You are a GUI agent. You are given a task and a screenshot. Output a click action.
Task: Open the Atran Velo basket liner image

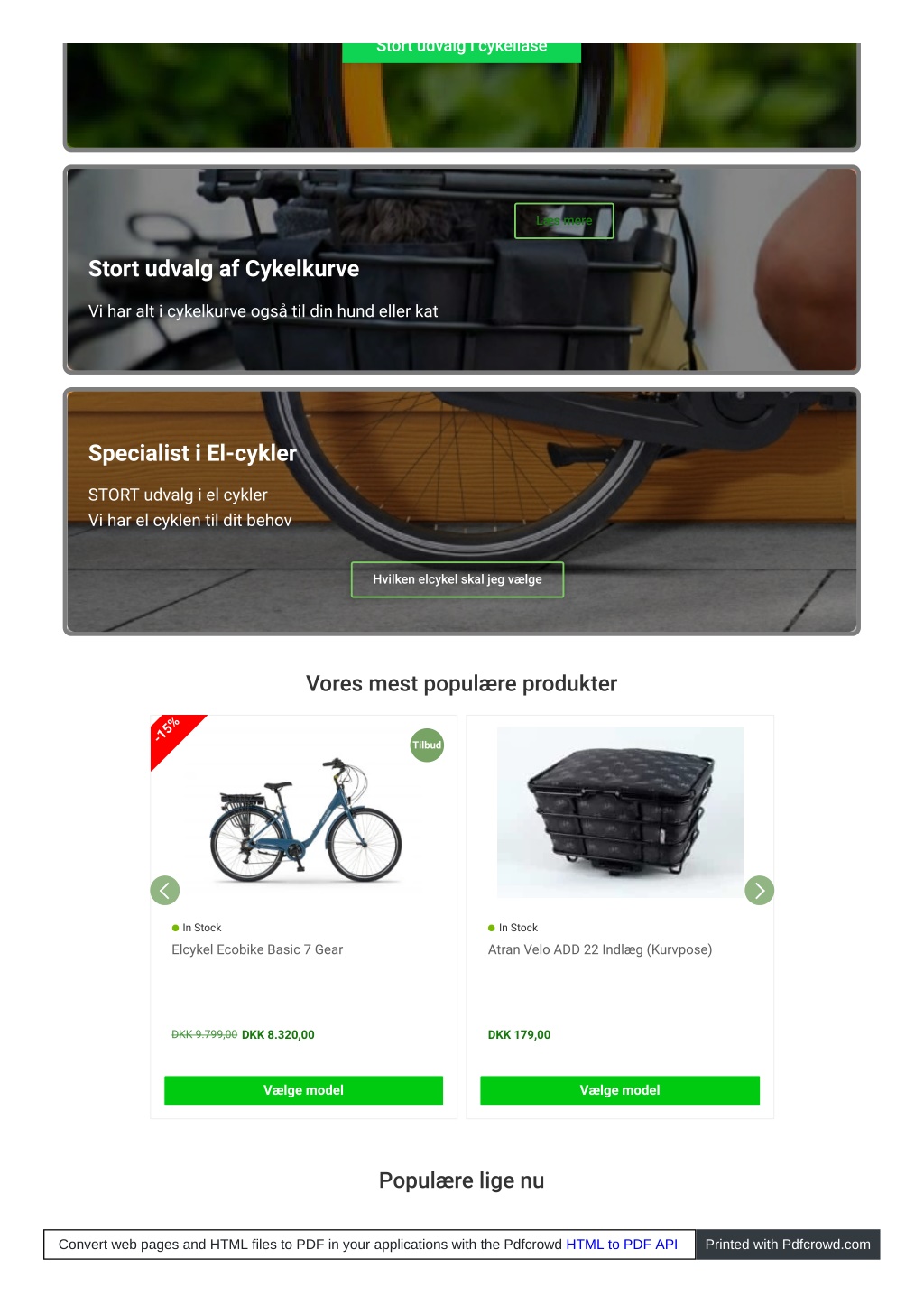tap(620, 812)
